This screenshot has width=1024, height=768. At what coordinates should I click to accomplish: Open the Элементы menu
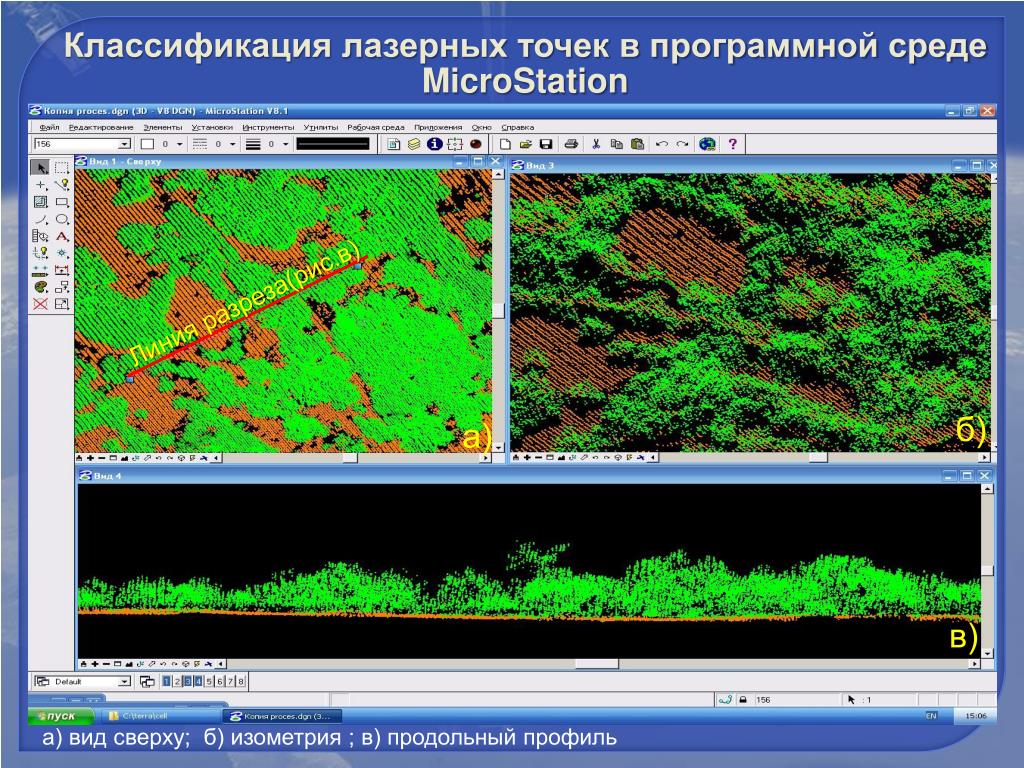(163, 127)
